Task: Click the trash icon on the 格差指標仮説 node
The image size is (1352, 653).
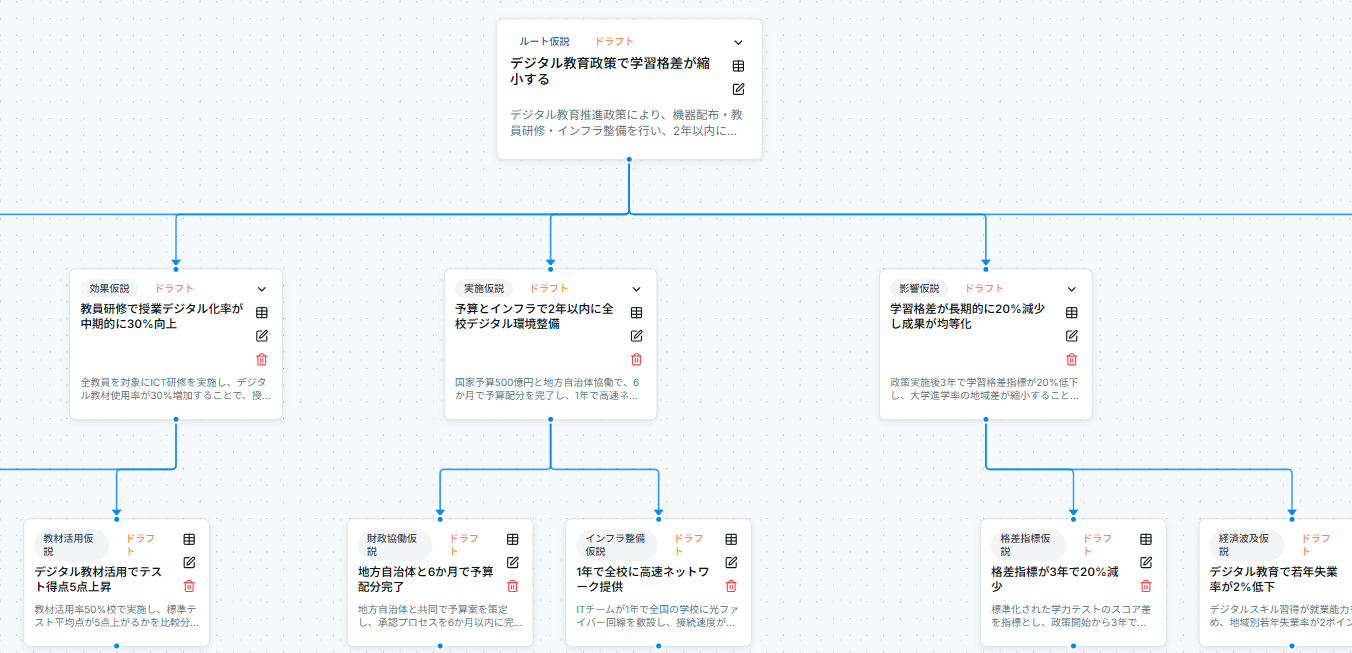Action: (x=1146, y=586)
